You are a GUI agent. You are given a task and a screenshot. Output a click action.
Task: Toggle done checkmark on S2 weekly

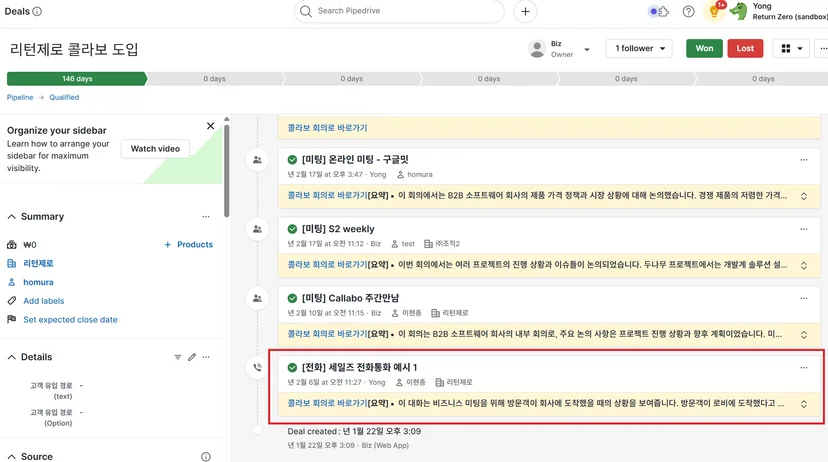[292, 229]
